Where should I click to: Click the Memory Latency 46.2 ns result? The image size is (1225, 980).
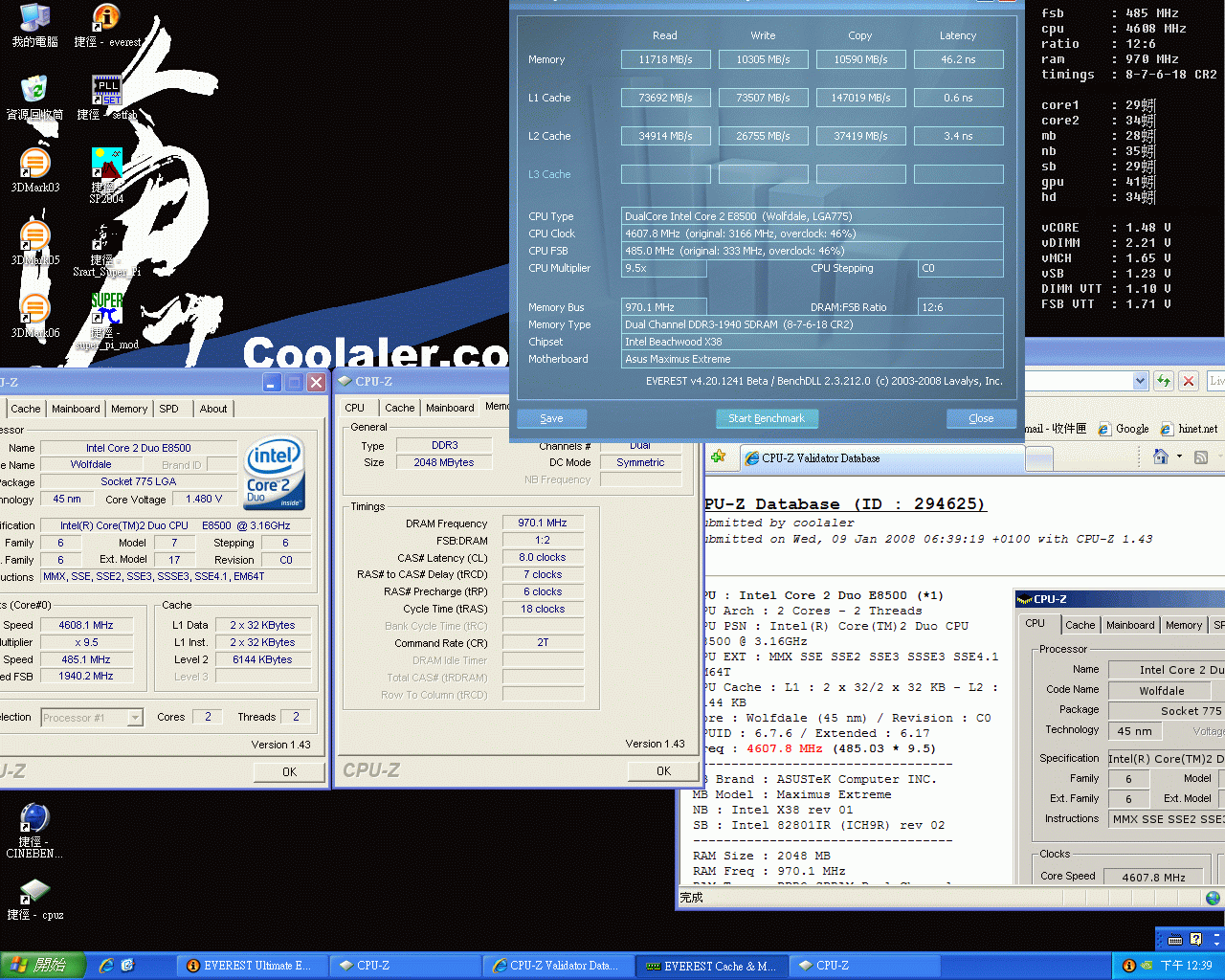point(958,59)
